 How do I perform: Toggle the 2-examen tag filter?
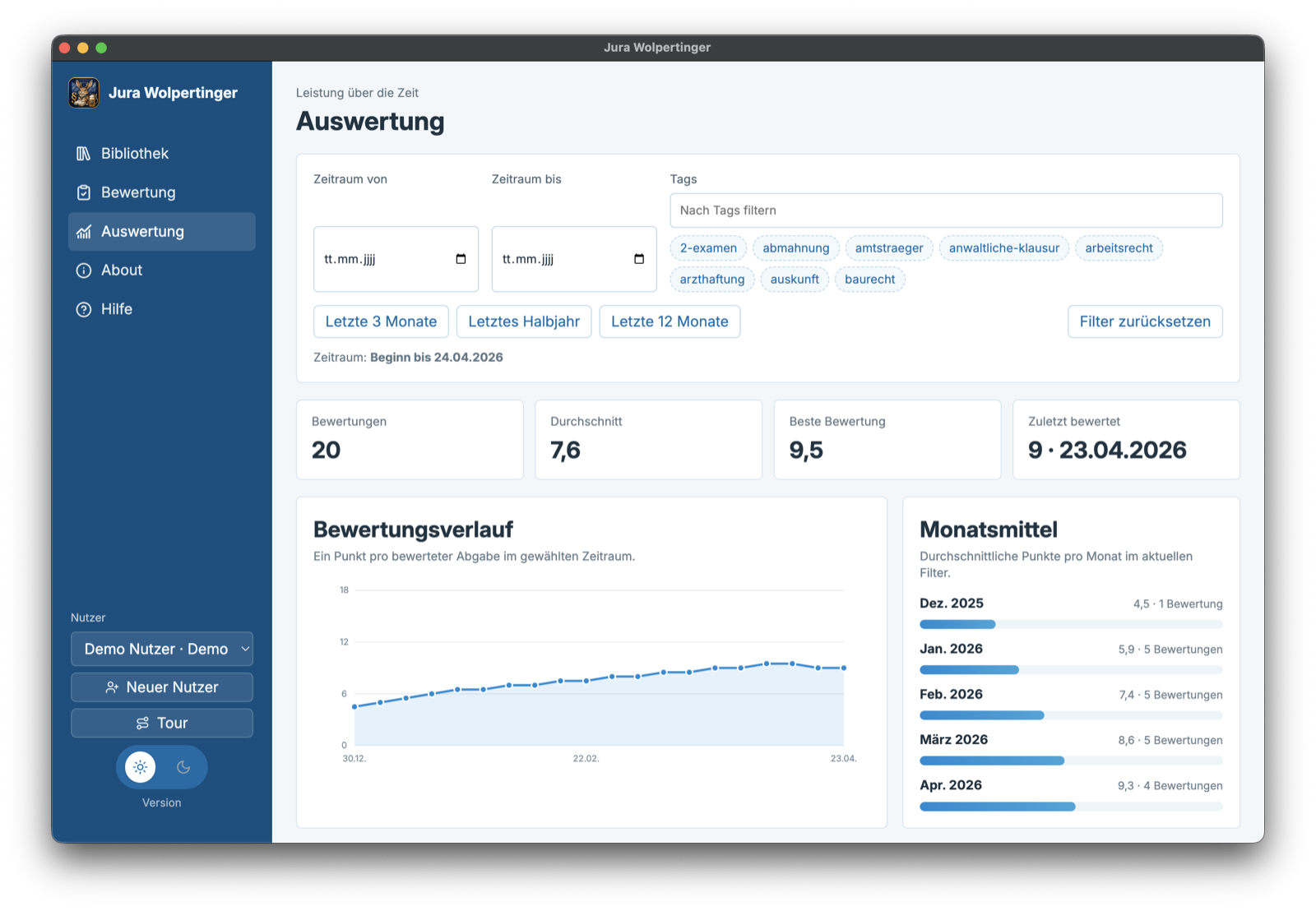[x=708, y=248]
